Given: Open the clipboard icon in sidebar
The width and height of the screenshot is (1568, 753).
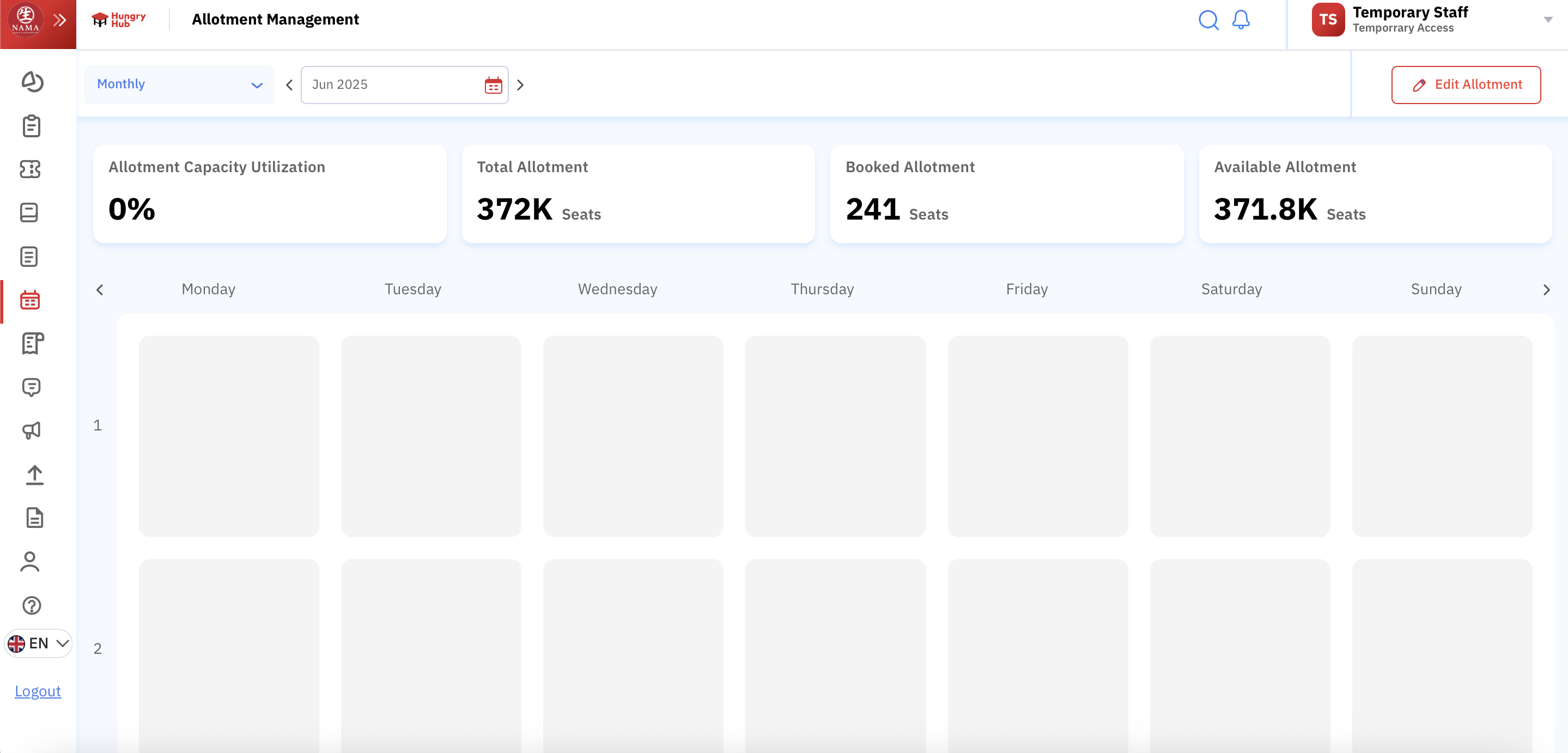Looking at the screenshot, I should coord(31,126).
